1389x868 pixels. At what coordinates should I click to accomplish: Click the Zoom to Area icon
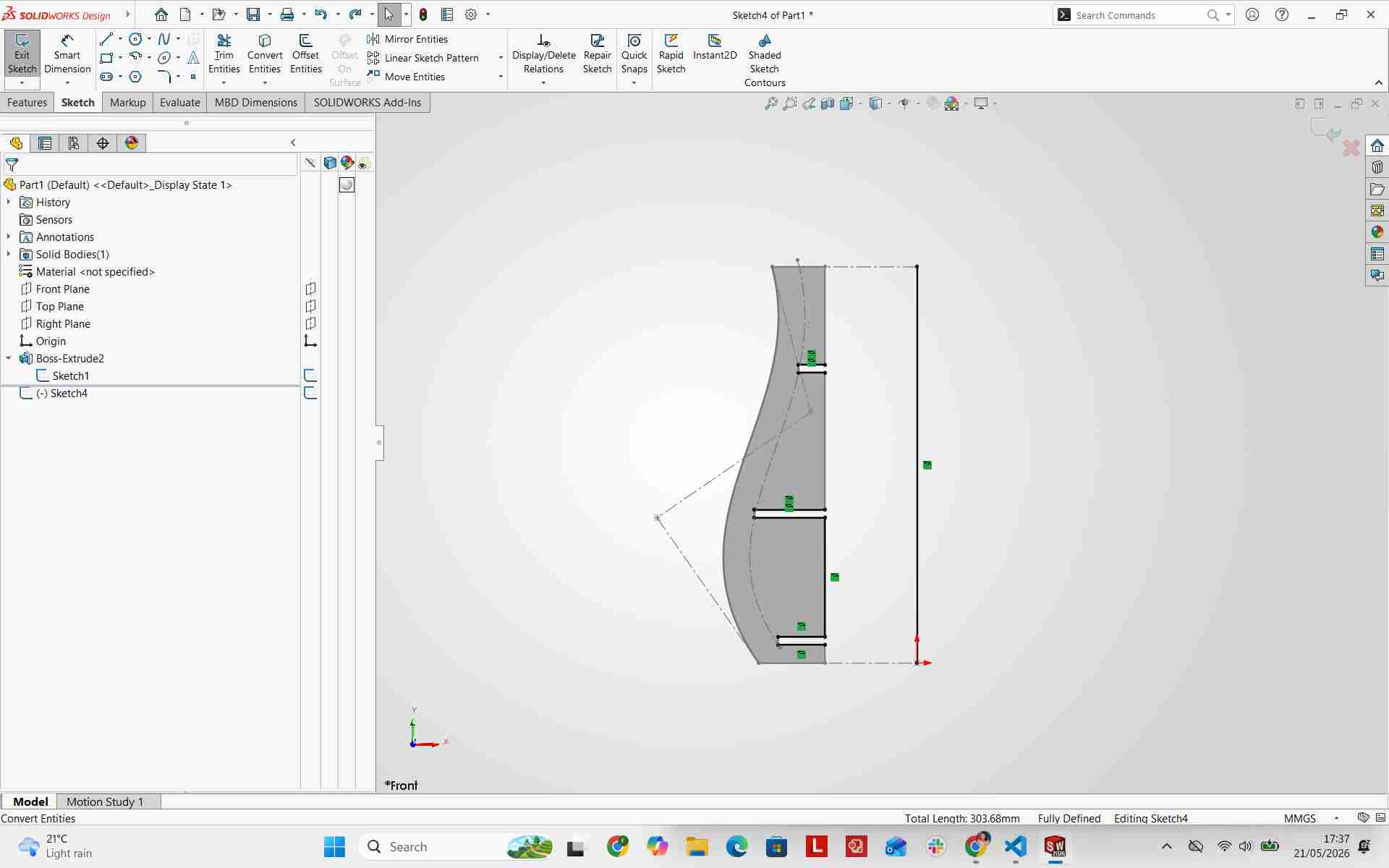[x=790, y=103]
